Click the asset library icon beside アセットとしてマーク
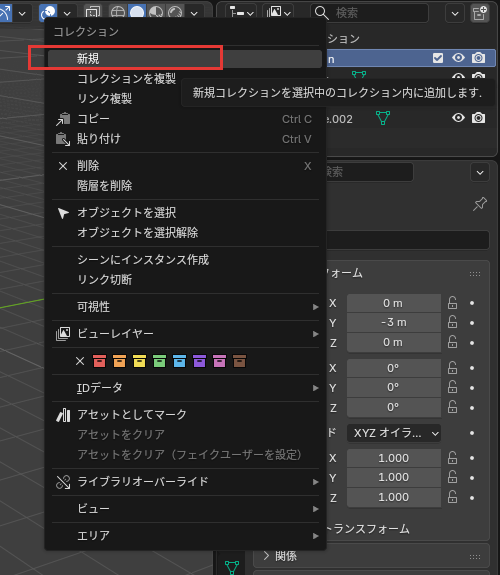The height and width of the screenshot is (575, 500). (63, 415)
